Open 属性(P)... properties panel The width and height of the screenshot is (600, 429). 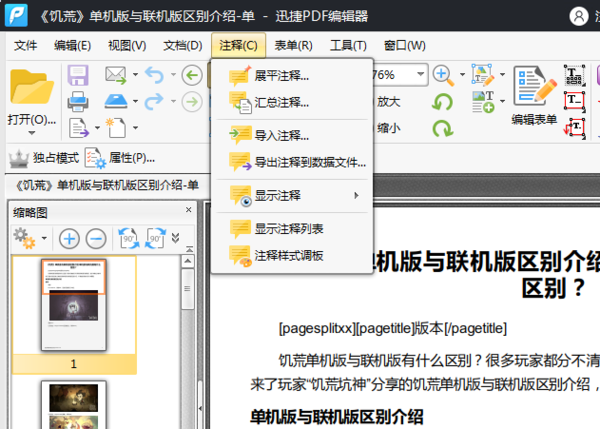click(120, 158)
